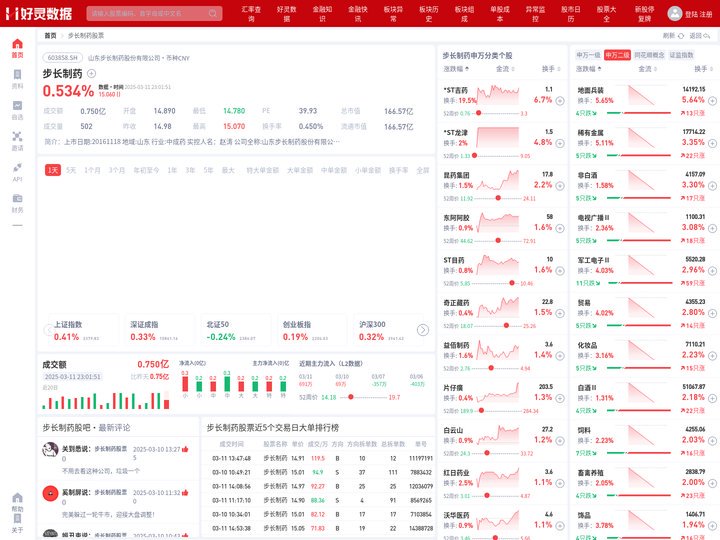Click the search magnifier icon in search box
The height and width of the screenshot is (540, 720).
point(213,13)
